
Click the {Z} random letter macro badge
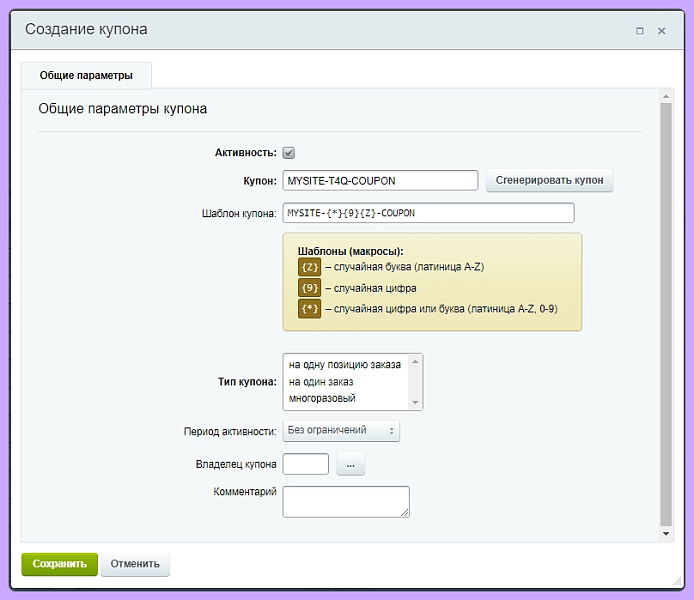(x=309, y=267)
